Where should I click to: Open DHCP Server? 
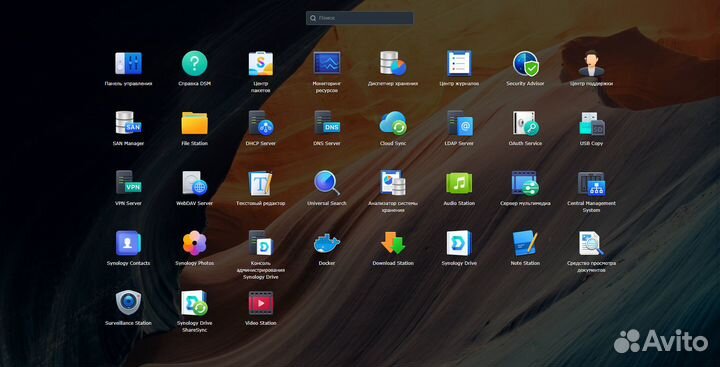click(260, 123)
